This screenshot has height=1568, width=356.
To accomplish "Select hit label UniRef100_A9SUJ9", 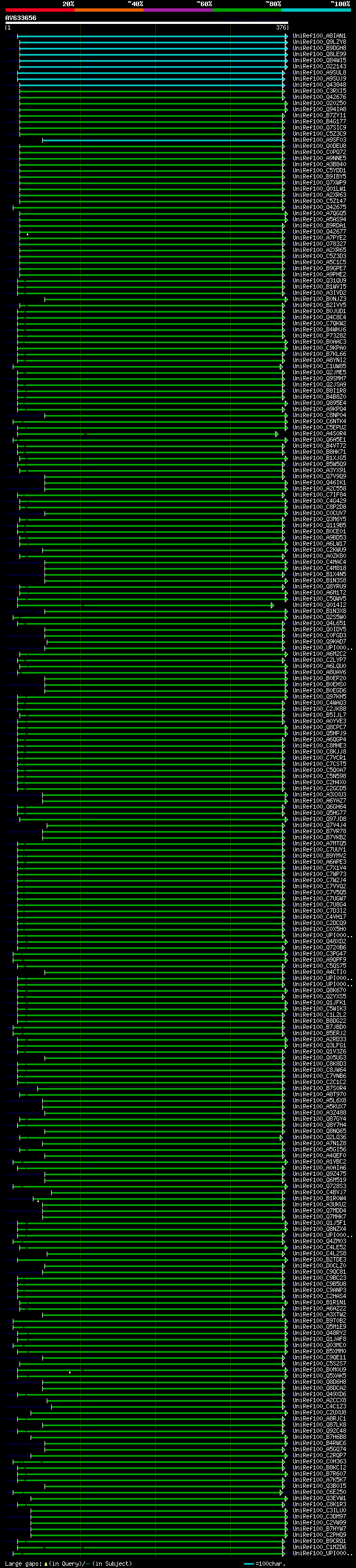I will click(319, 78).
